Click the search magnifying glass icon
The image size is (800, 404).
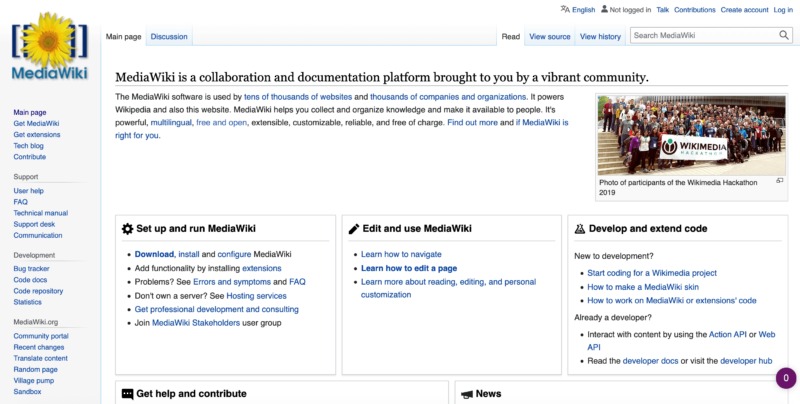tap(784, 36)
